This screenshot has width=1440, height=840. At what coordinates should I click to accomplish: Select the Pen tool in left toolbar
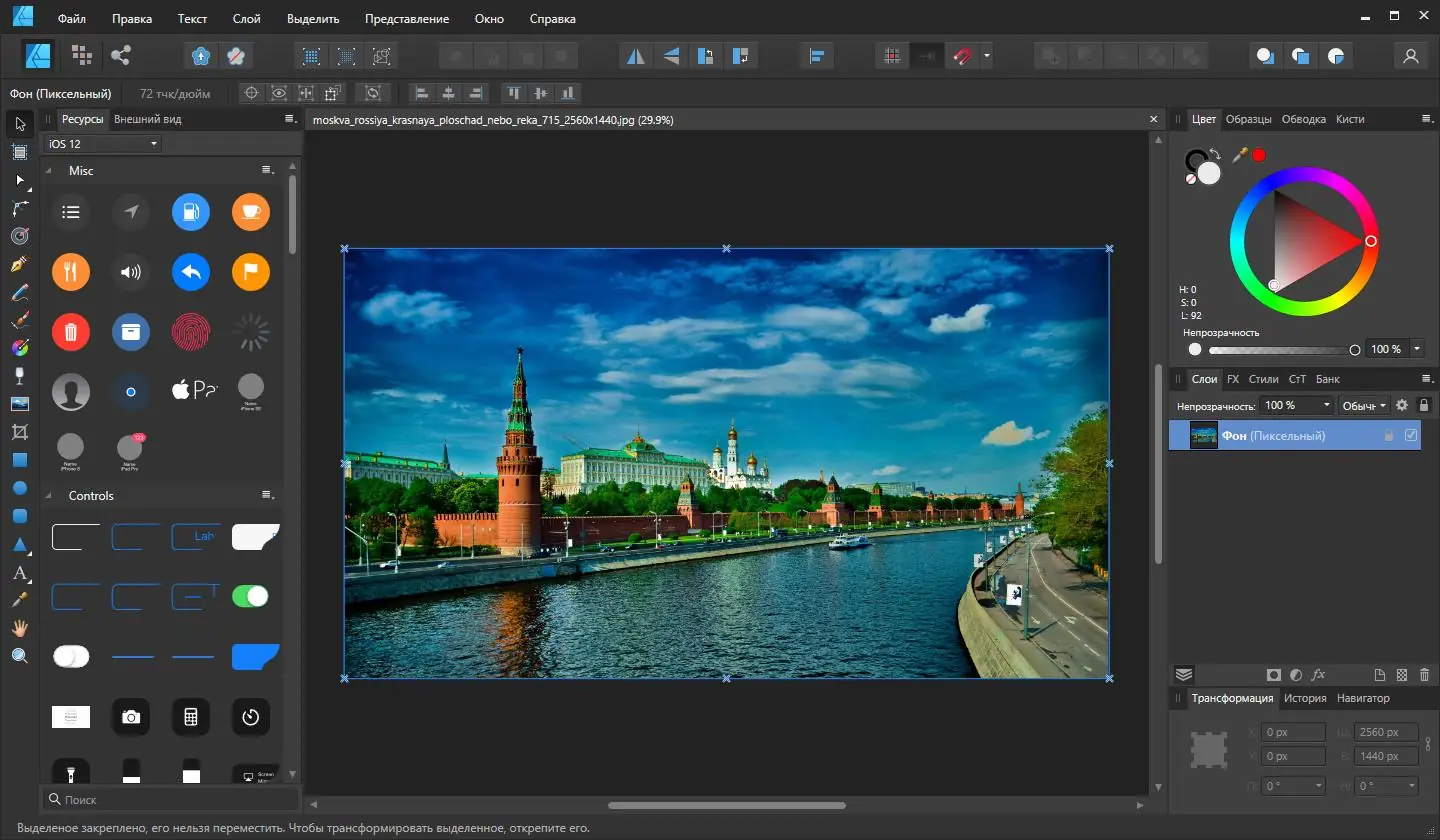point(19,265)
